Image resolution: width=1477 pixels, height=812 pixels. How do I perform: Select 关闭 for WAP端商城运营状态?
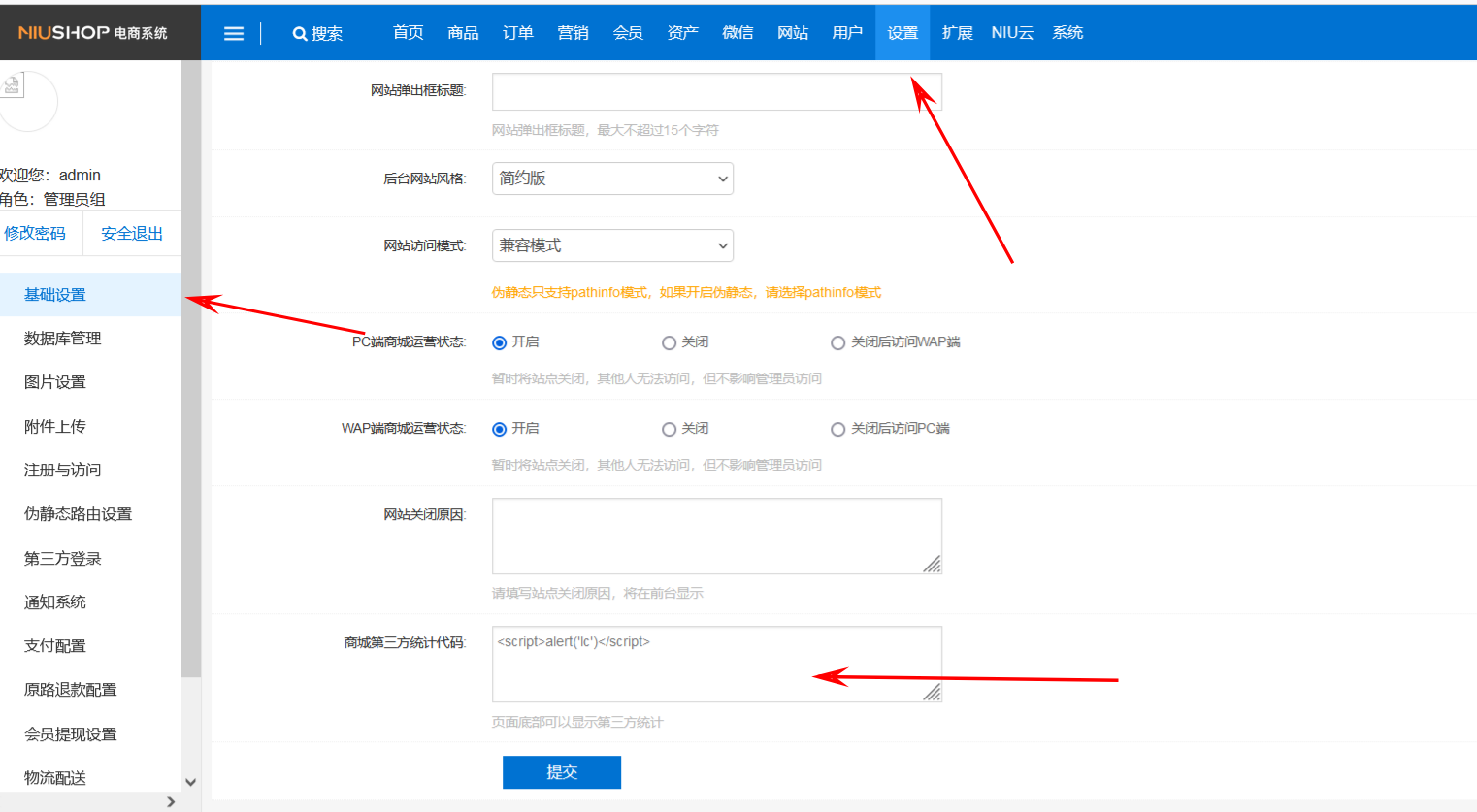(669, 429)
